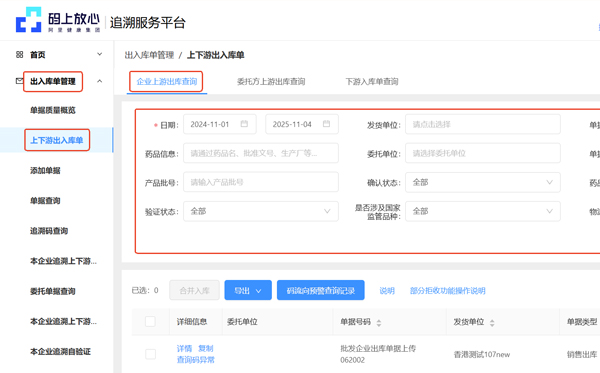Viewport: 600px width, 373px height.
Task: Select 上下游出入库单 in sidebar
Action: (57, 140)
